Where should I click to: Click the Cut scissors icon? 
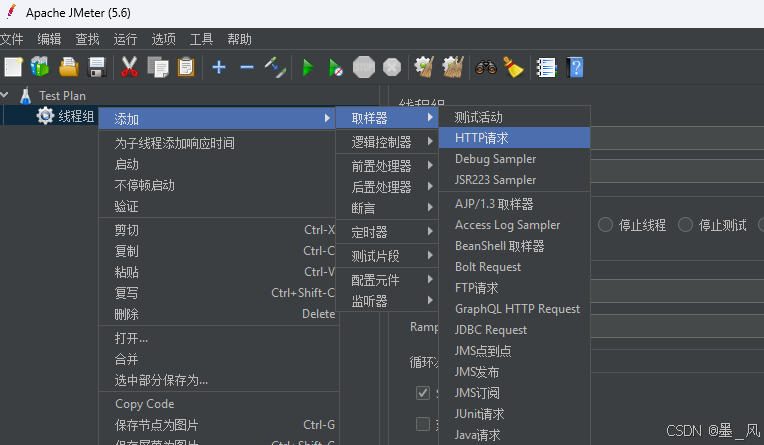[x=129, y=67]
